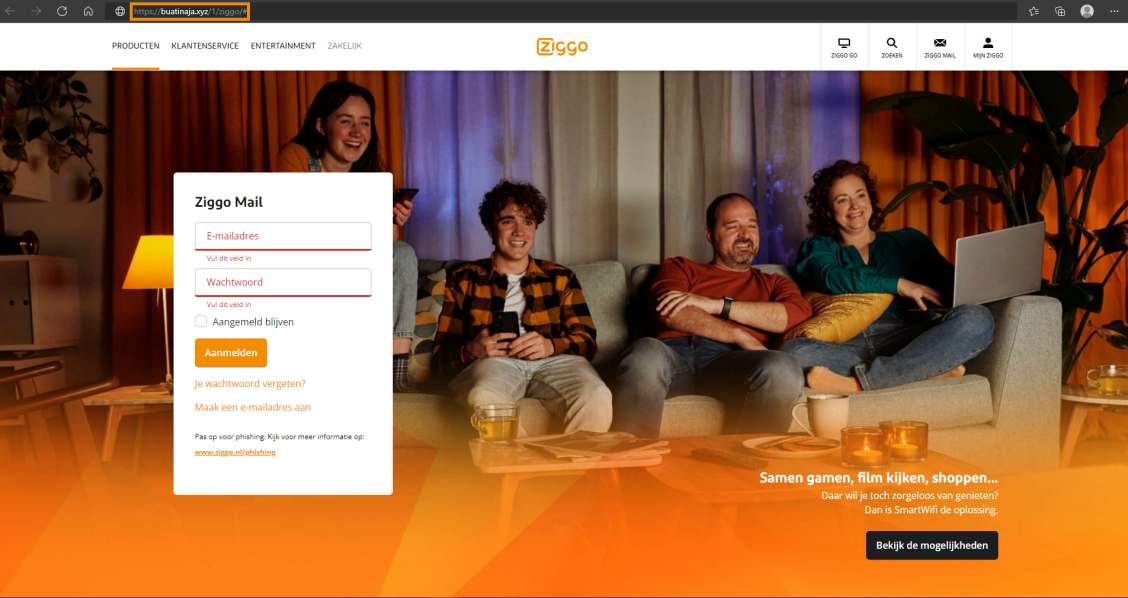Image resolution: width=1128 pixels, height=598 pixels.
Task: Follow Je wachtwoord vergeten link
Action: coord(250,384)
